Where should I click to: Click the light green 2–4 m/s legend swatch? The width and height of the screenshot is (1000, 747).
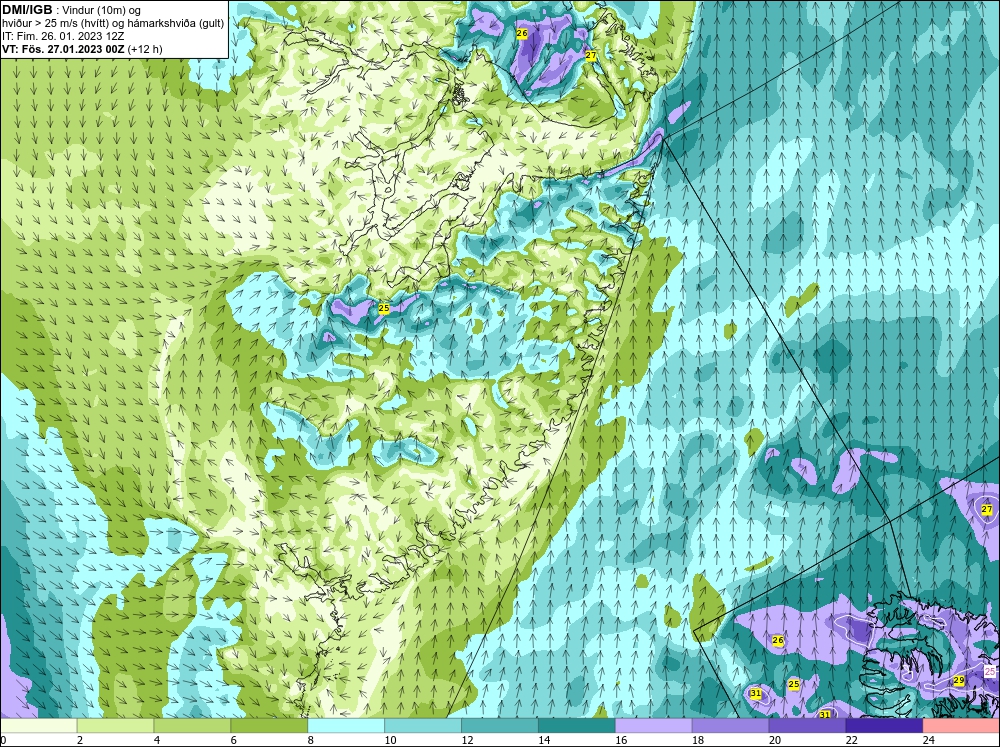coord(115,725)
